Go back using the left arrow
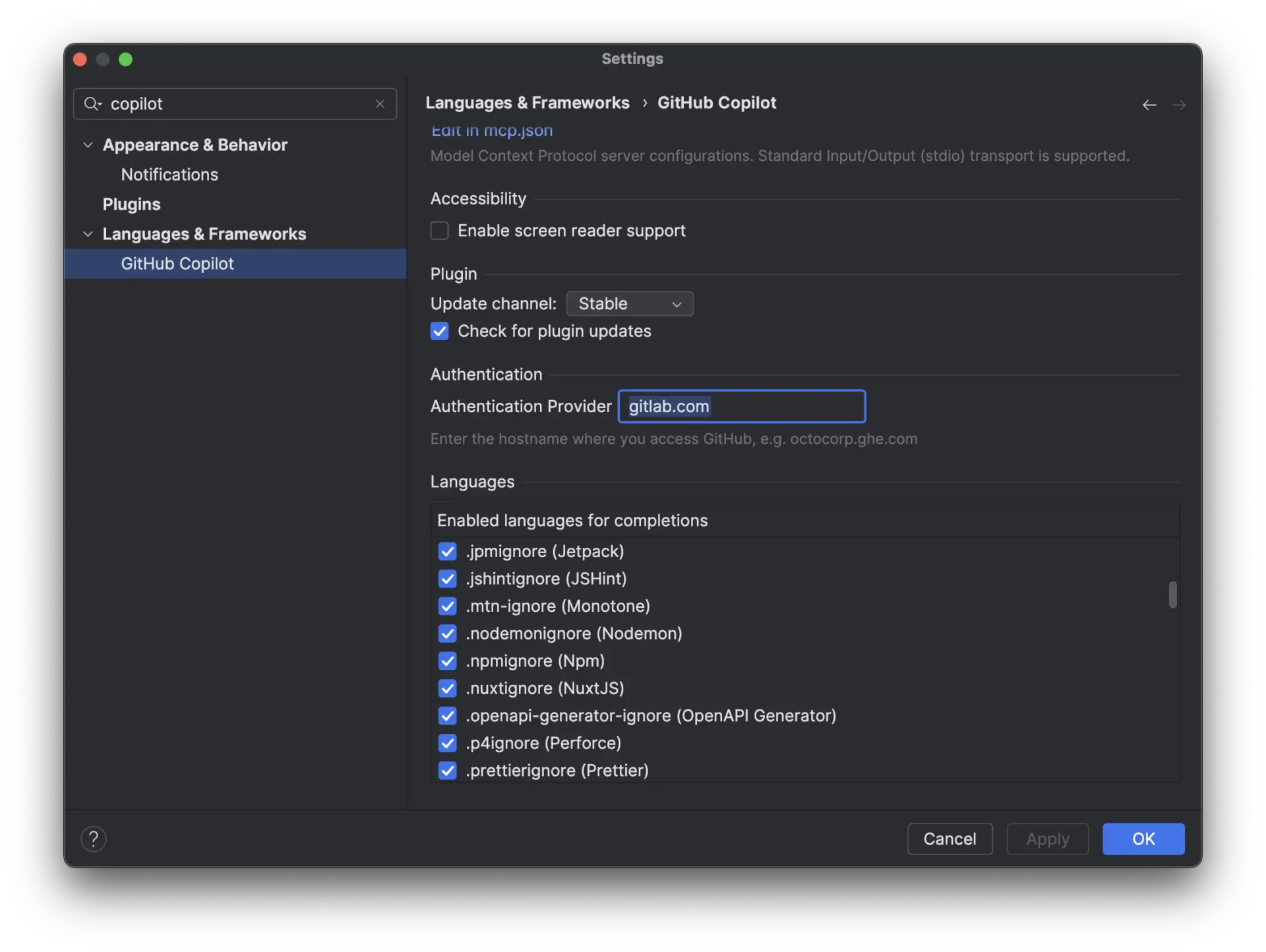The image size is (1266, 952). [x=1149, y=105]
